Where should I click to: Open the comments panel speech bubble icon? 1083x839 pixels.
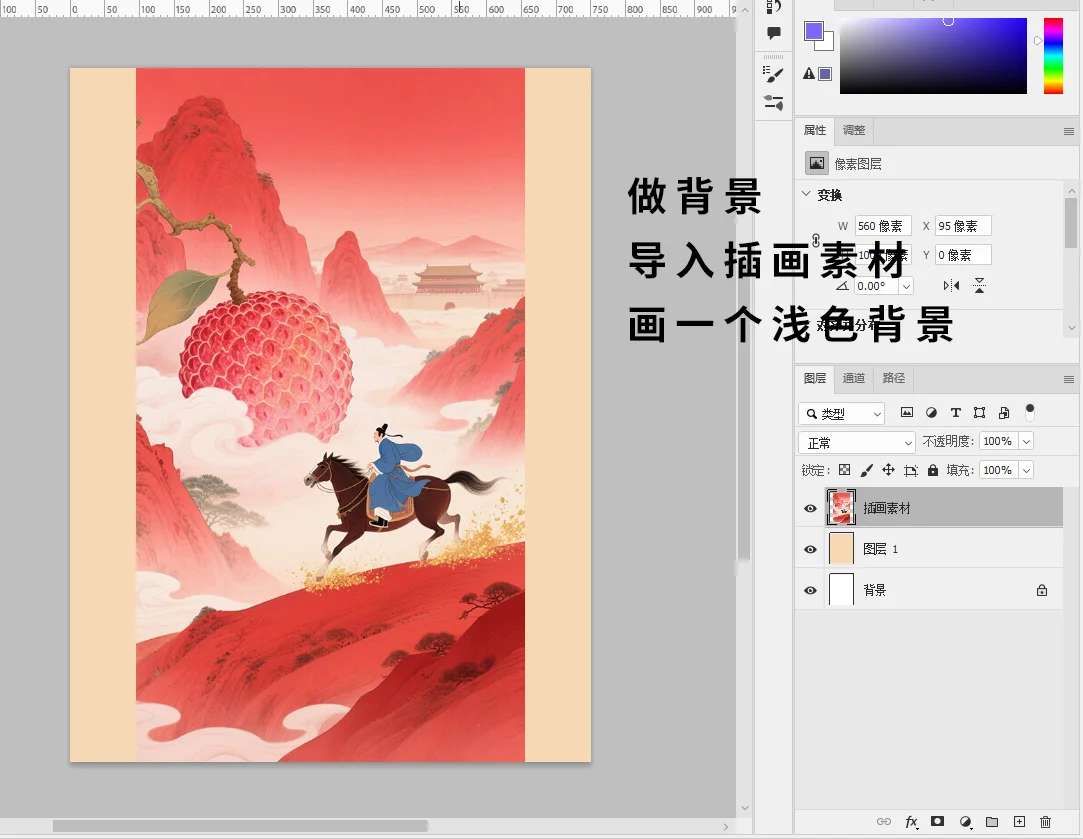point(774,32)
